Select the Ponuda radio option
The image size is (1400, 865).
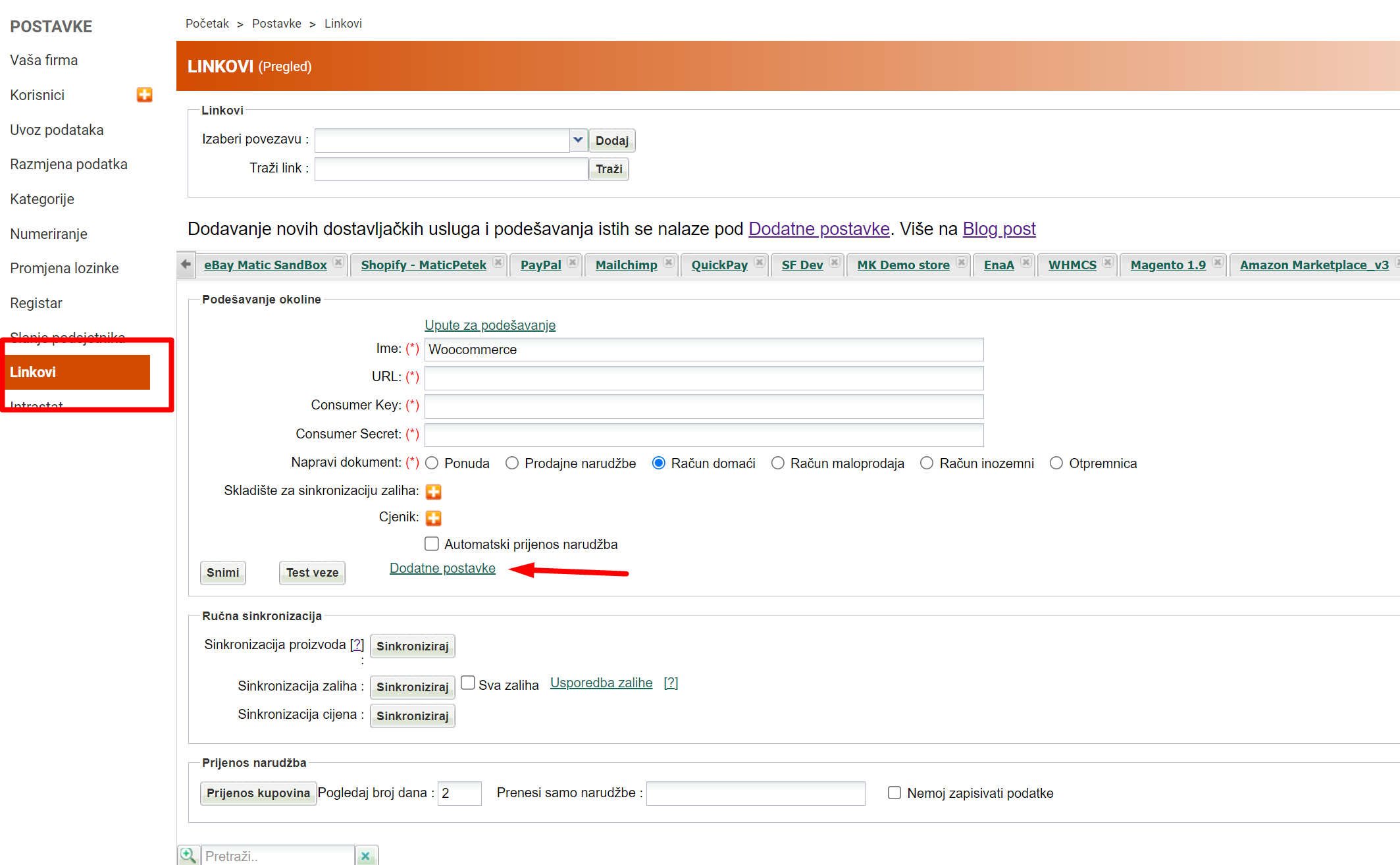point(432,463)
